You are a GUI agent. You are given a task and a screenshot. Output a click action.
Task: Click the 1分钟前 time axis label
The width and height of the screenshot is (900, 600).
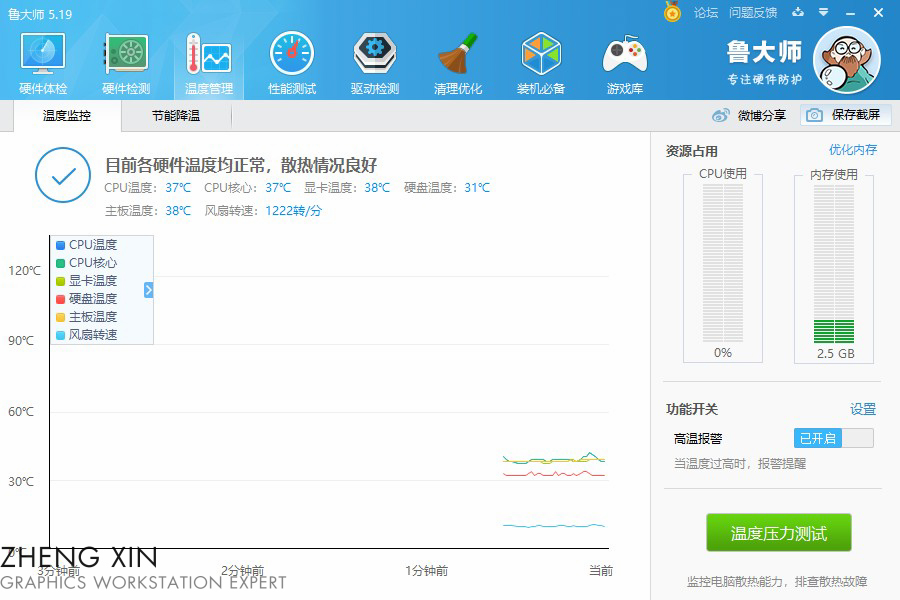[x=426, y=571]
